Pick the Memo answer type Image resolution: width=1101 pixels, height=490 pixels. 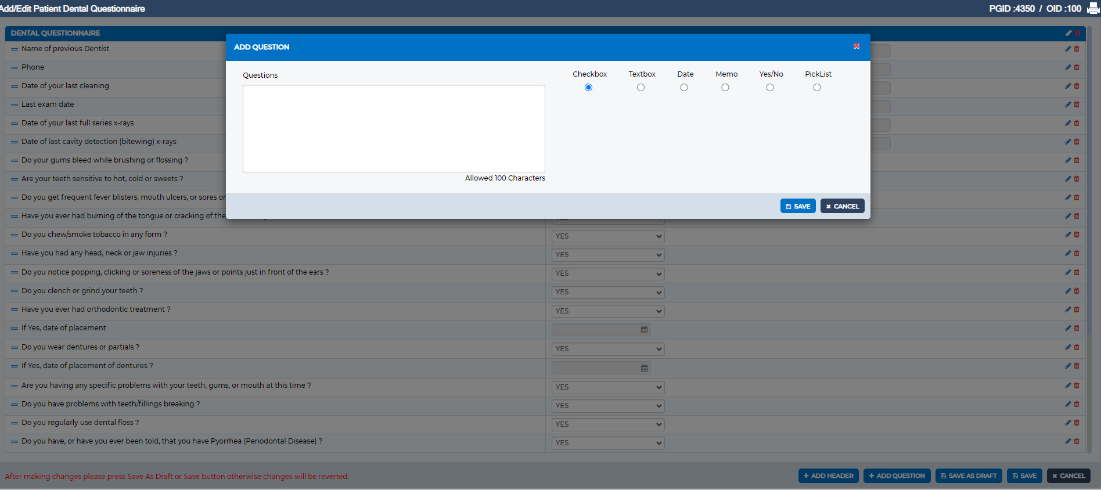(725, 87)
